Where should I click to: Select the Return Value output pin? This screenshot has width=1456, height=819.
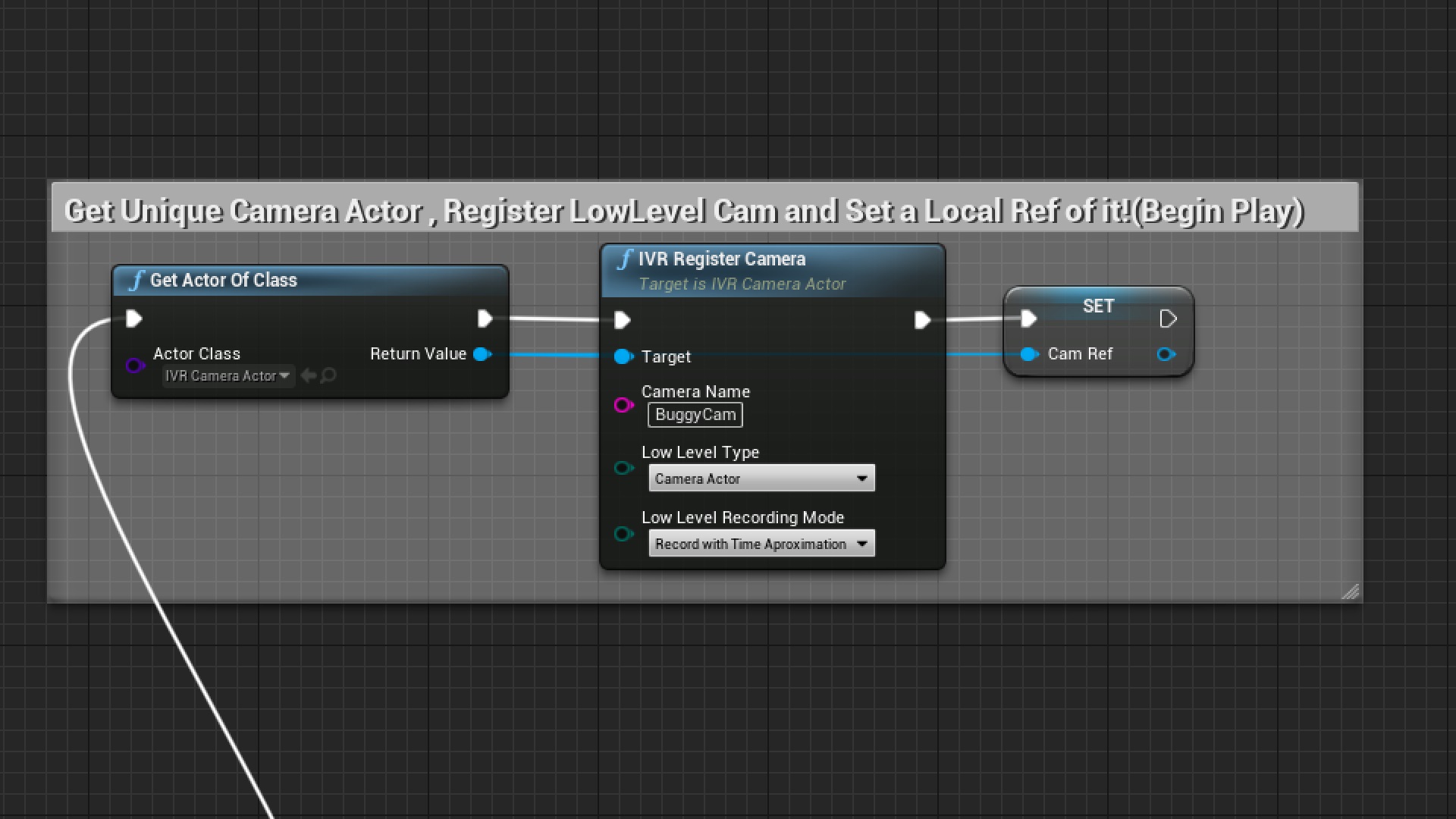point(482,354)
